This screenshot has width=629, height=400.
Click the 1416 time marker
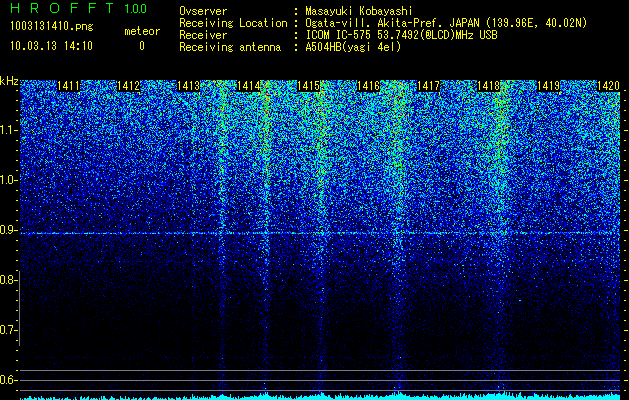coord(369,86)
